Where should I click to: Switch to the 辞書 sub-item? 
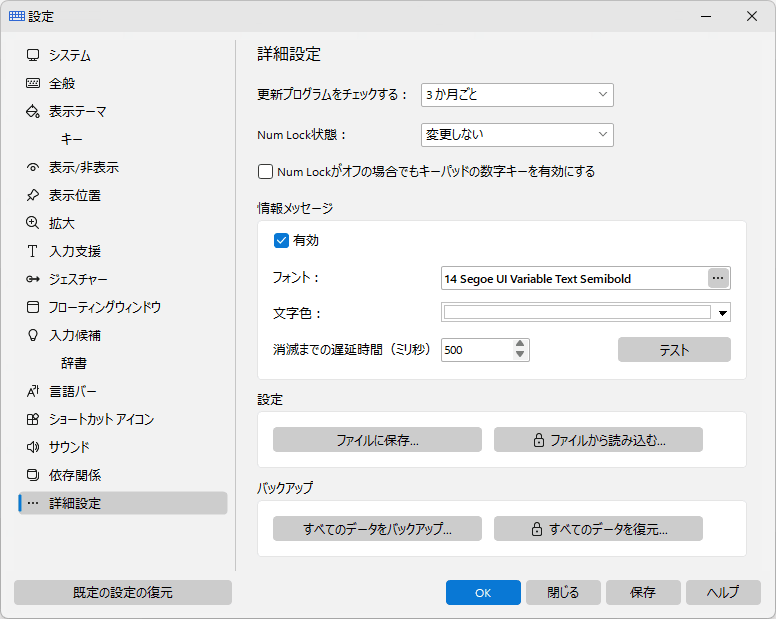click(x=123, y=363)
